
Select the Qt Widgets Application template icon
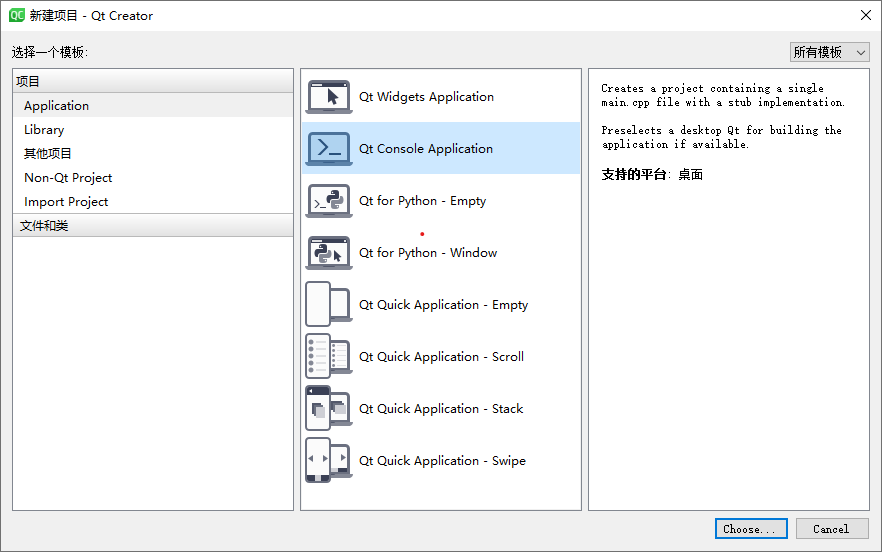[329, 97]
